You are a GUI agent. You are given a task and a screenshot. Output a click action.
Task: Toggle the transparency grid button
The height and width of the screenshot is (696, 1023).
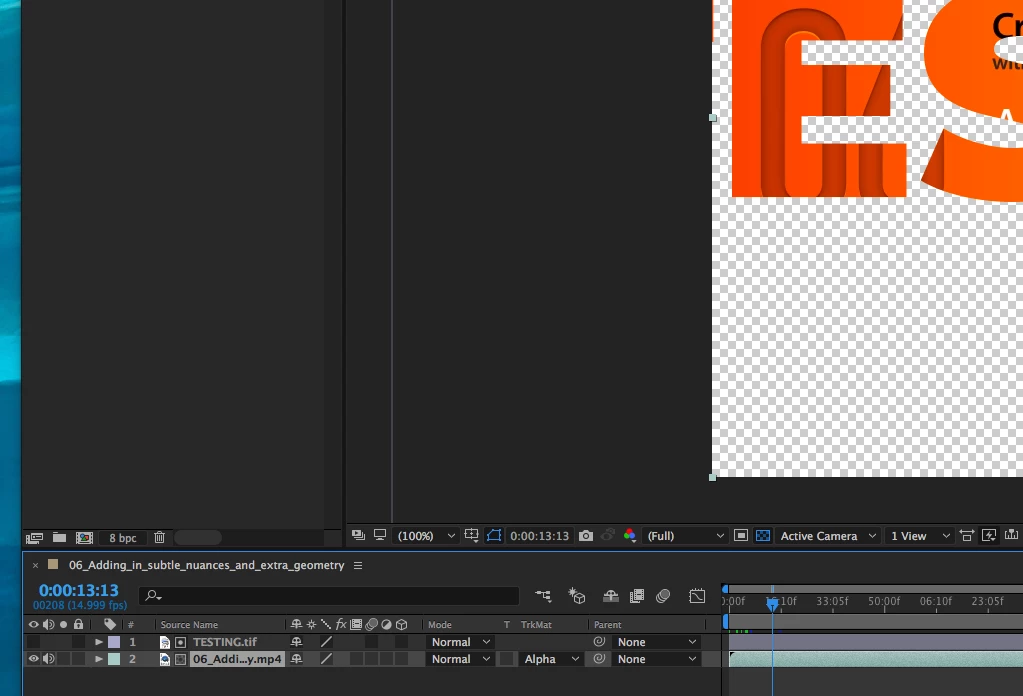763,536
